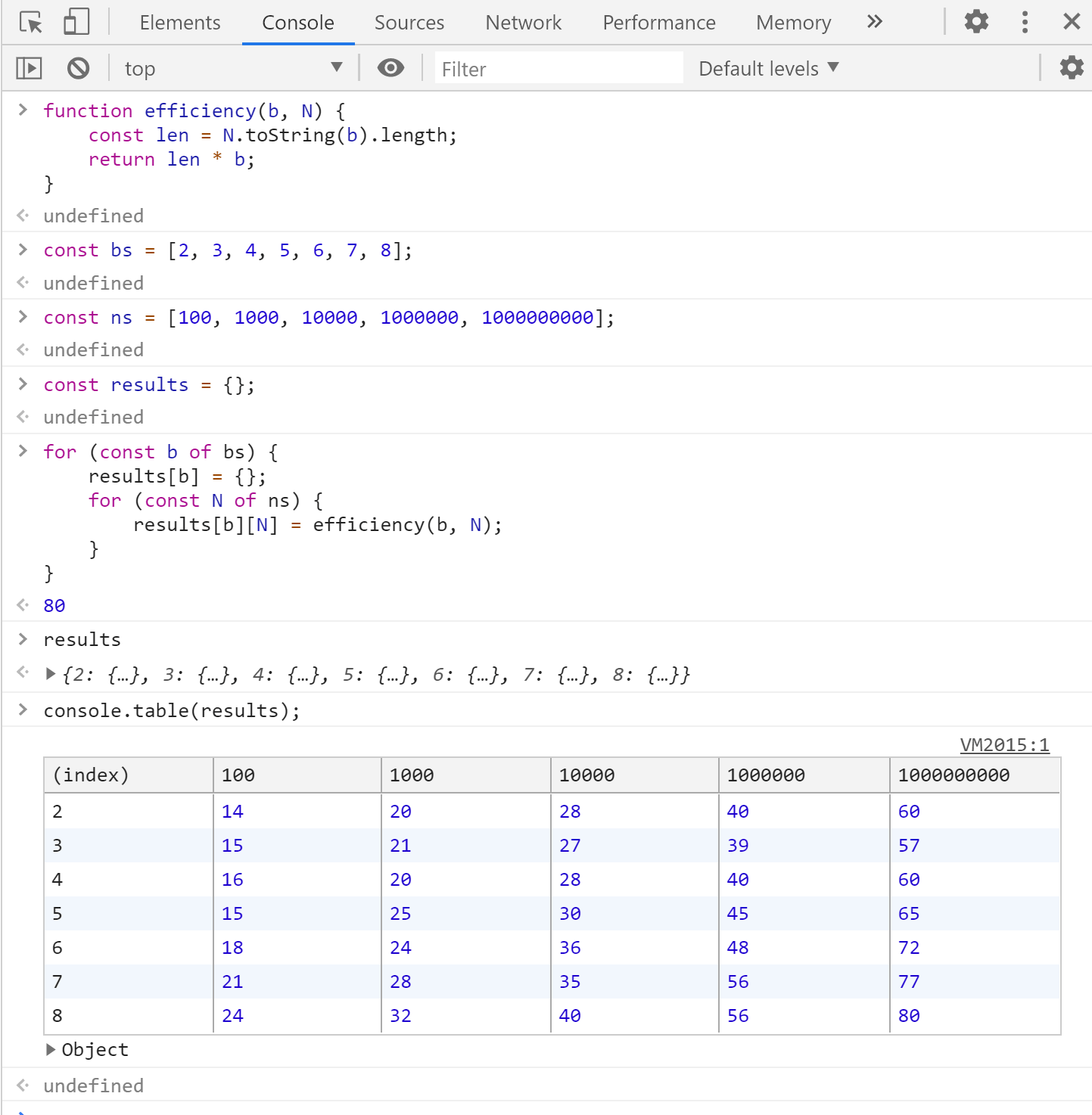Expand the Object below the table

point(50,1049)
